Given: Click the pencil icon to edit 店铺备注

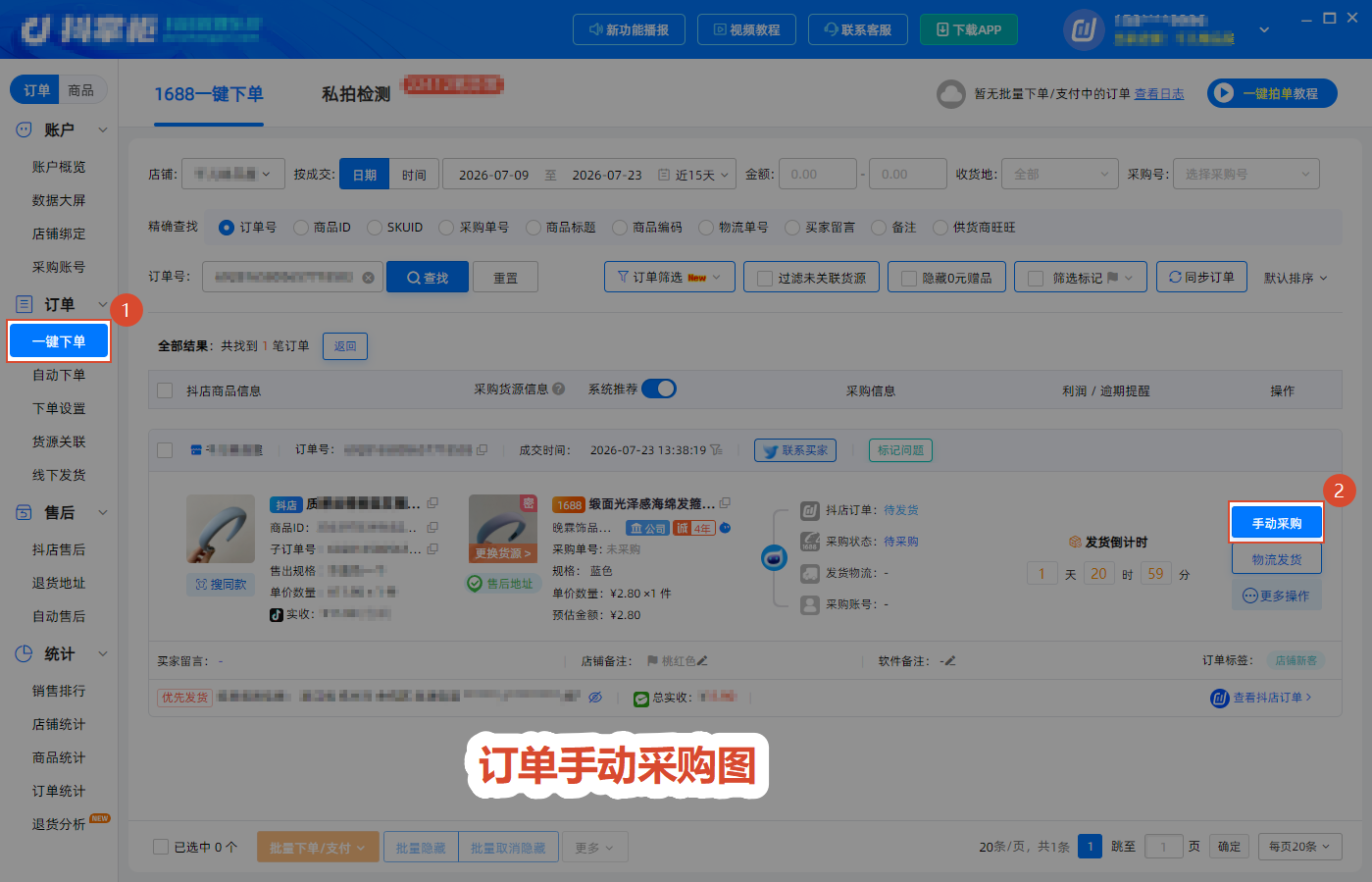Looking at the screenshot, I should pos(702,661).
